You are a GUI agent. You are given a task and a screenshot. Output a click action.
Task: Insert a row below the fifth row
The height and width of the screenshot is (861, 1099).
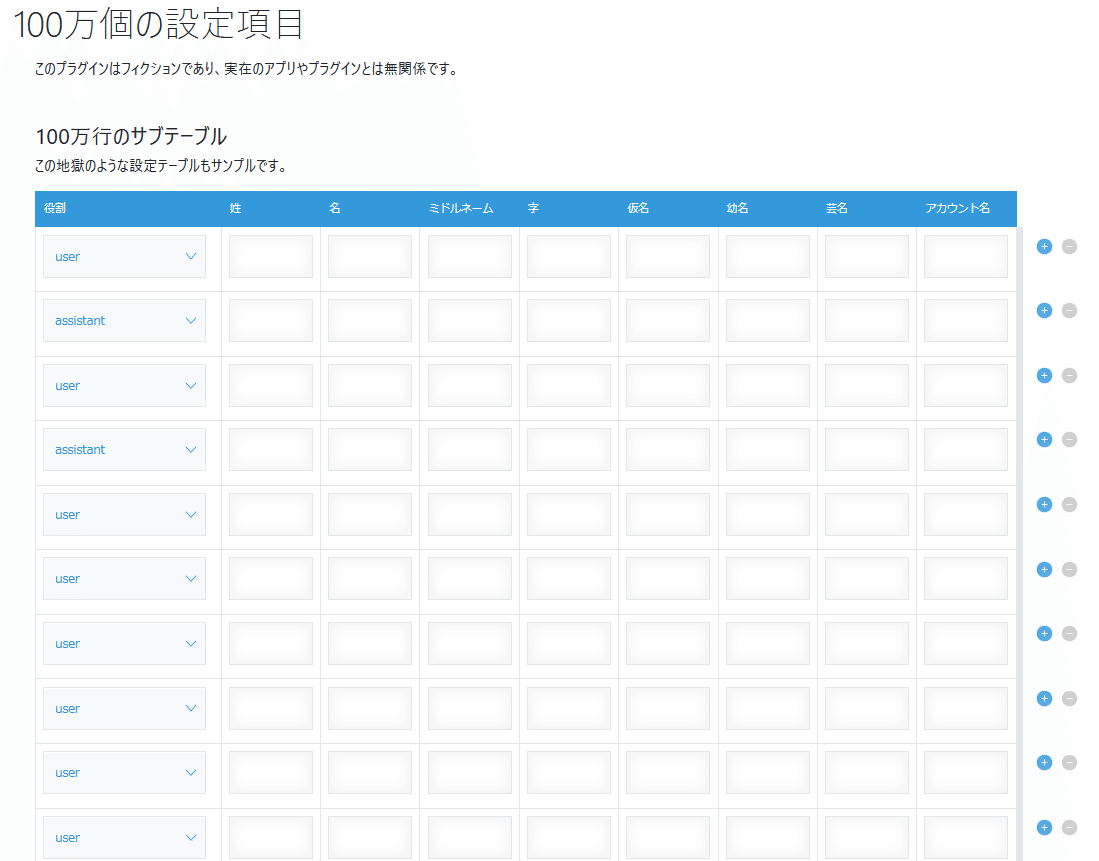click(x=1044, y=505)
